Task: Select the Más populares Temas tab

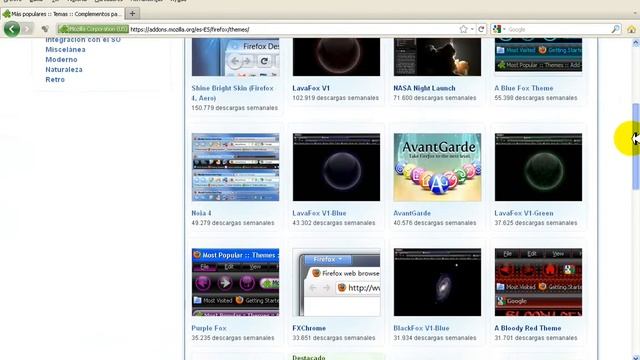Action: coord(62,14)
